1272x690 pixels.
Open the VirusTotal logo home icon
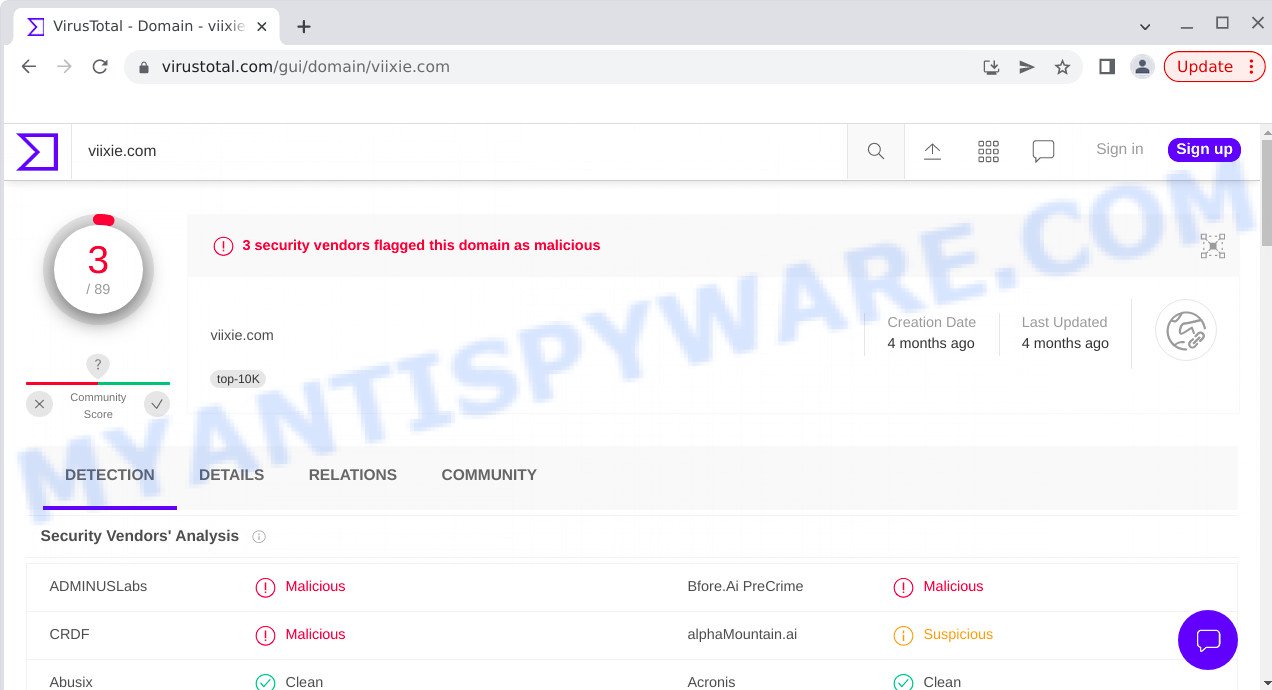37,152
